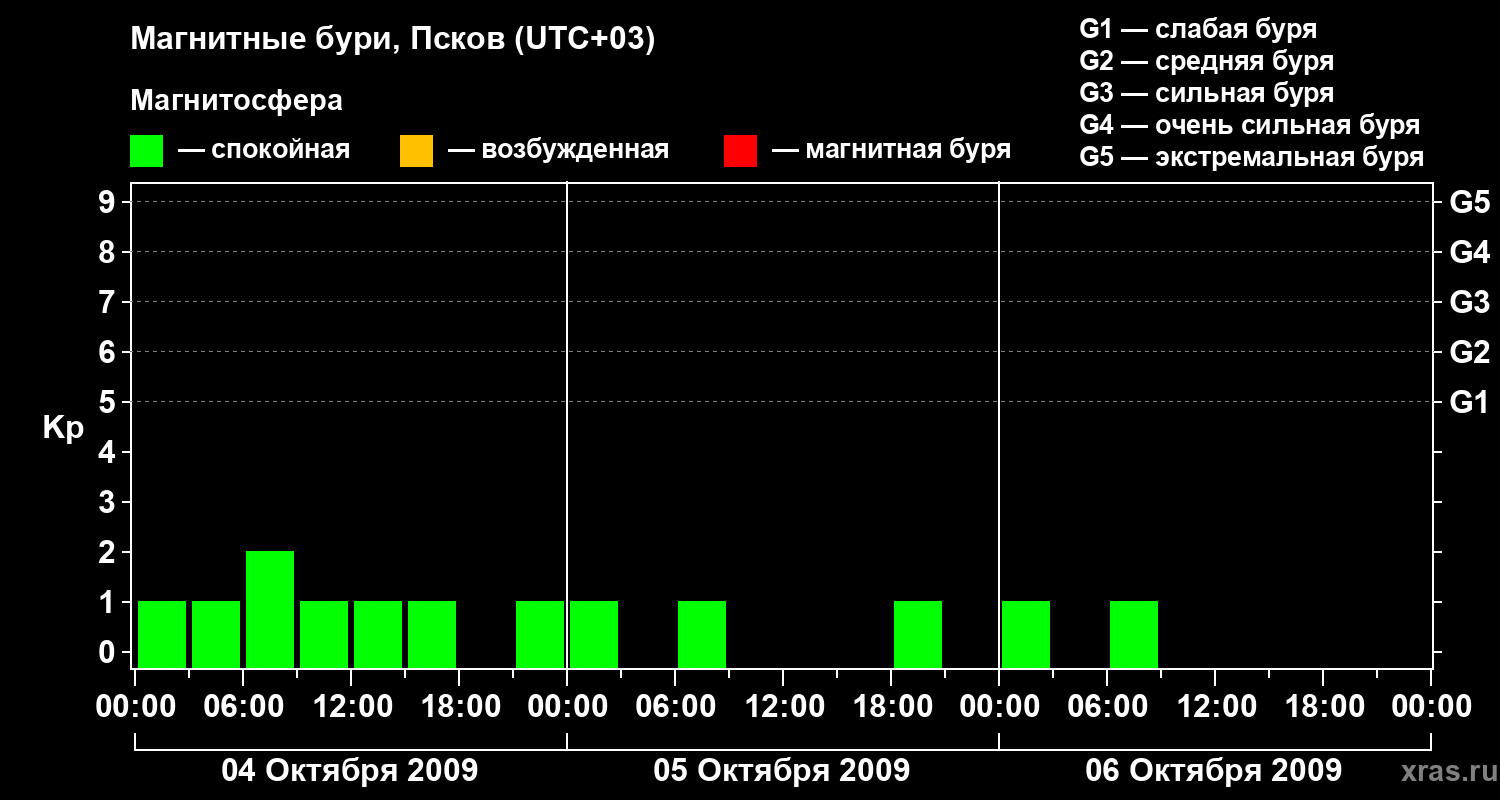This screenshot has width=1500, height=800.
Task: Click the orange 'возбужденная' legend swatch
Action: pyautogui.click(x=416, y=151)
